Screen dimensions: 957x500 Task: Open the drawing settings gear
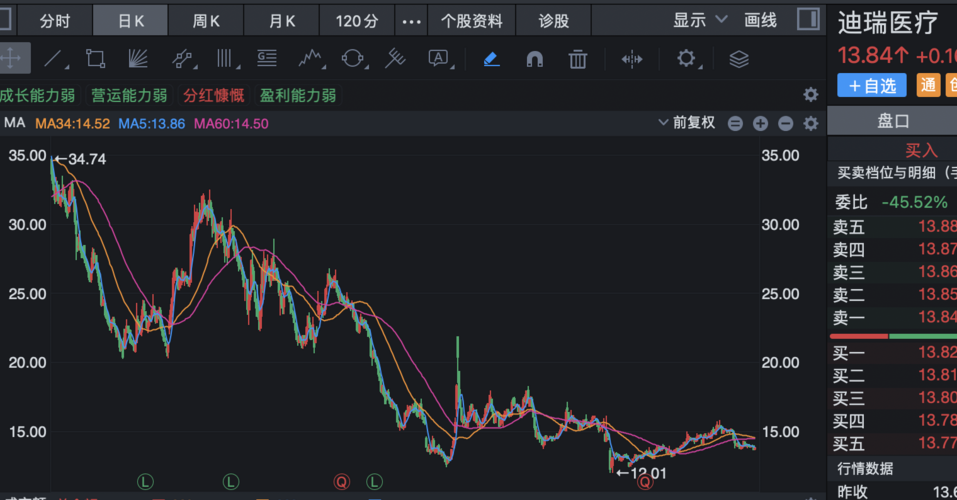pyautogui.click(x=686, y=59)
